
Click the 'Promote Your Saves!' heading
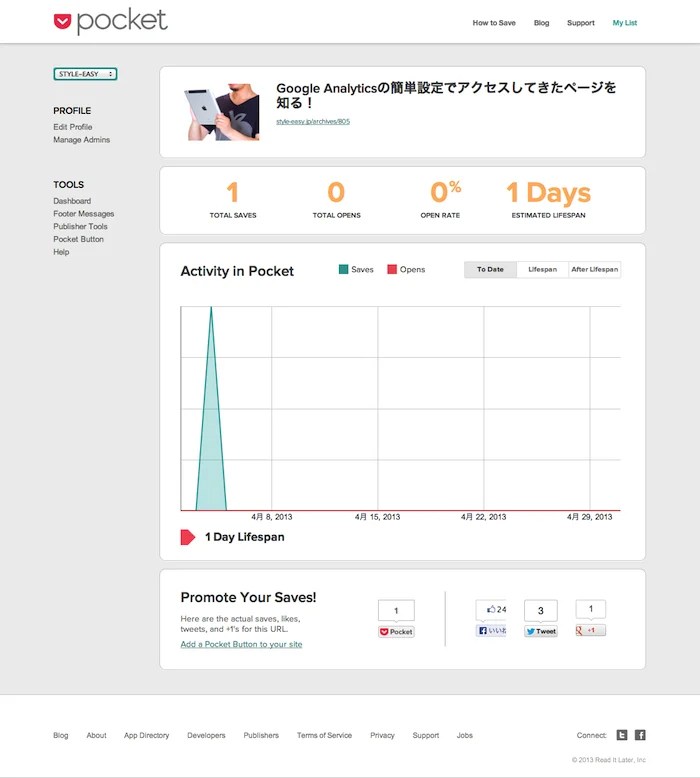click(248, 597)
